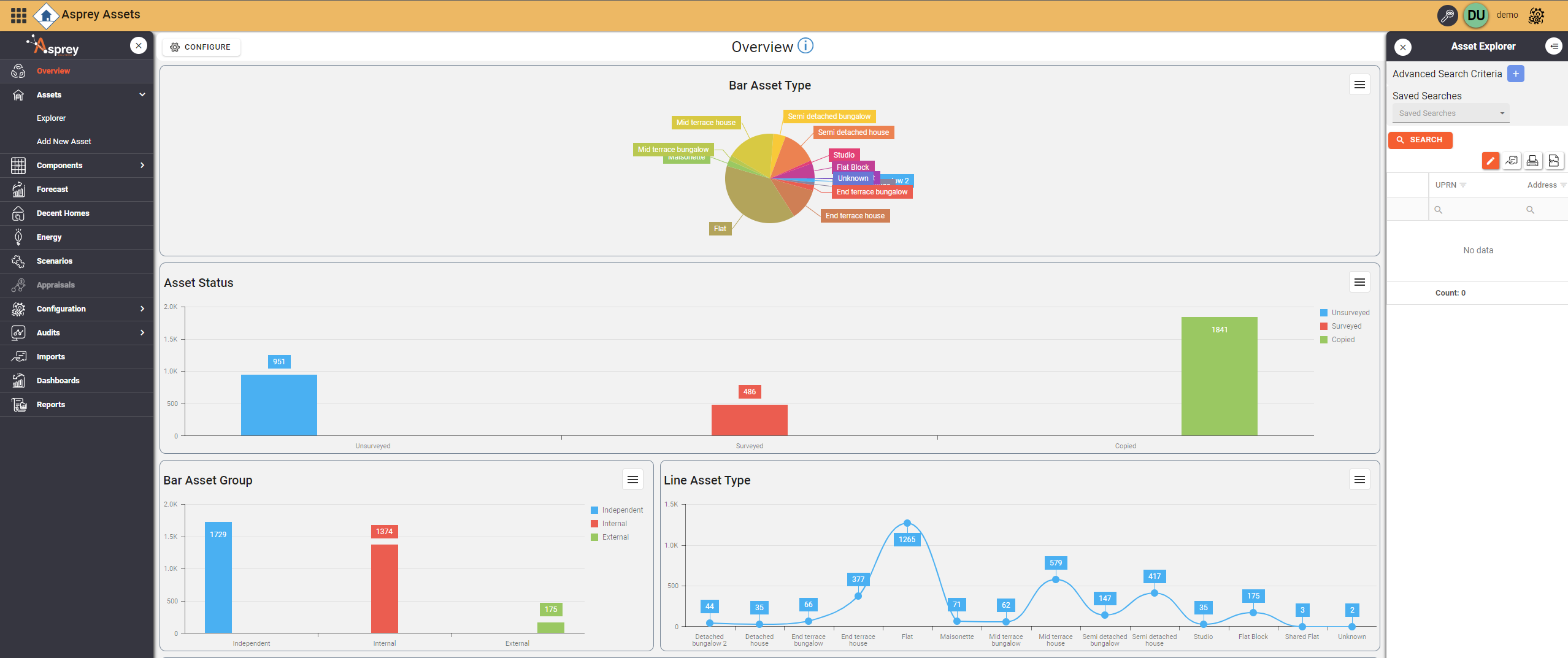Image resolution: width=1568 pixels, height=658 pixels.
Task: Open Decent Homes from the sidebar
Action: (x=63, y=213)
